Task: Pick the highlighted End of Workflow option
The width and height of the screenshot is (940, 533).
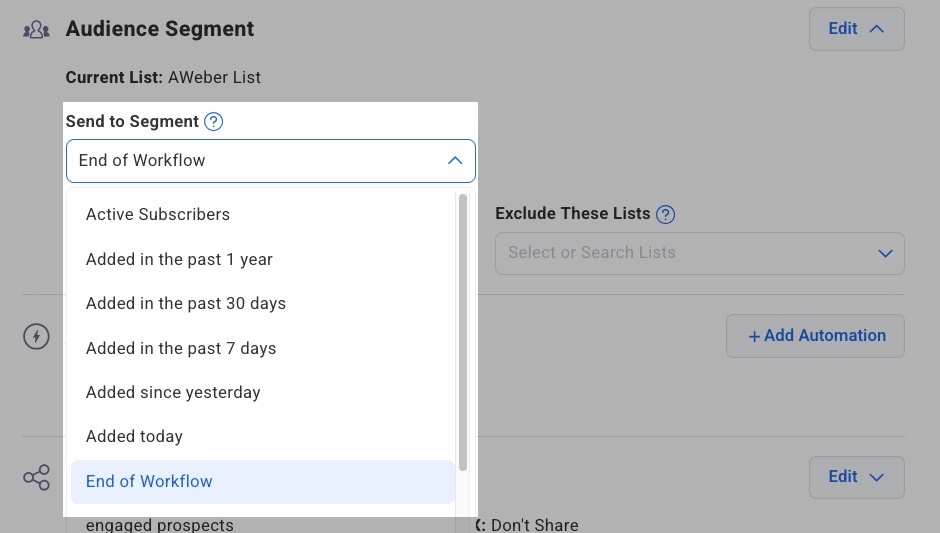Action: click(x=149, y=482)
